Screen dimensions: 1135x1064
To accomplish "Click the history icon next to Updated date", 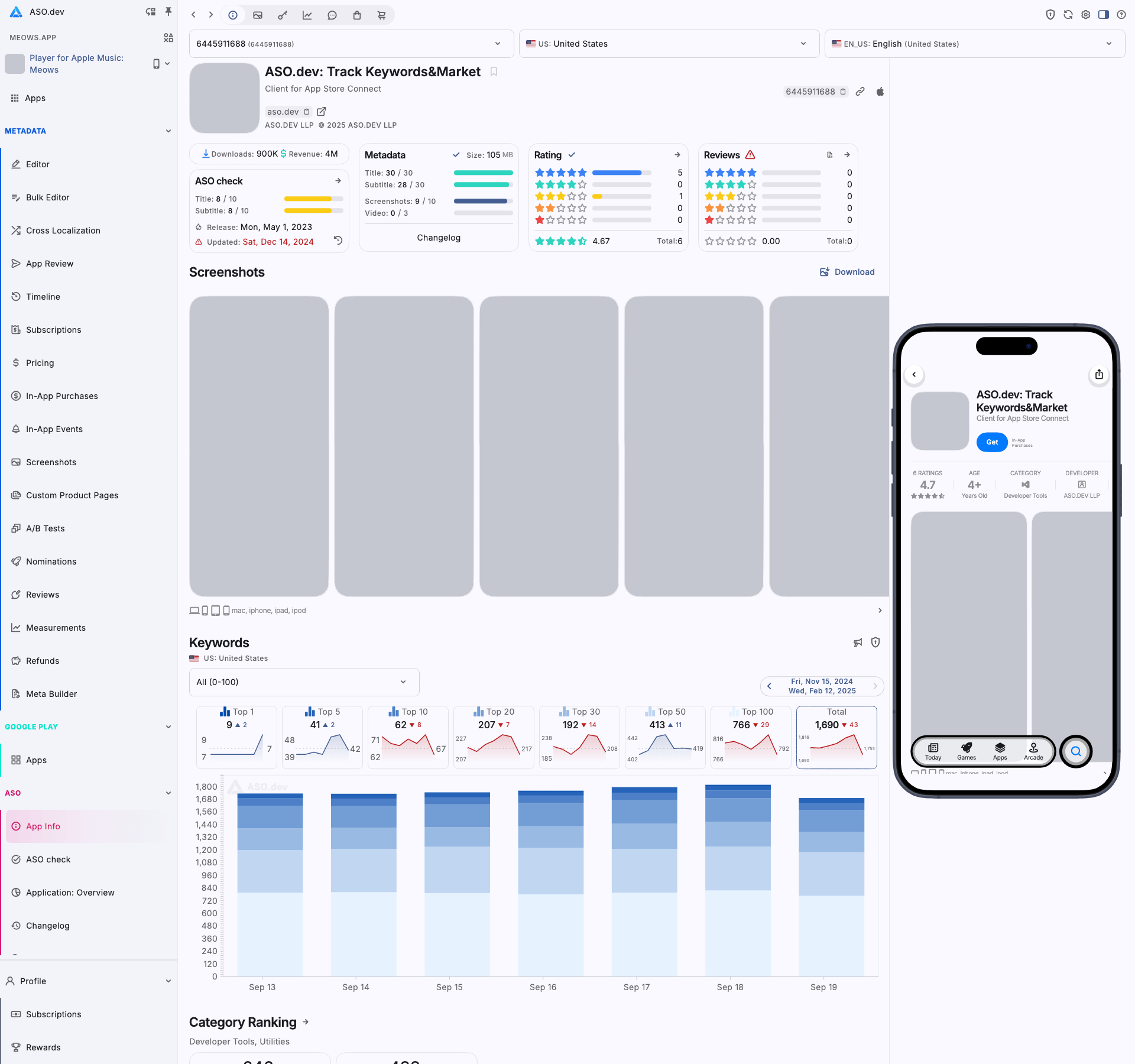I will tap(338, 241).
